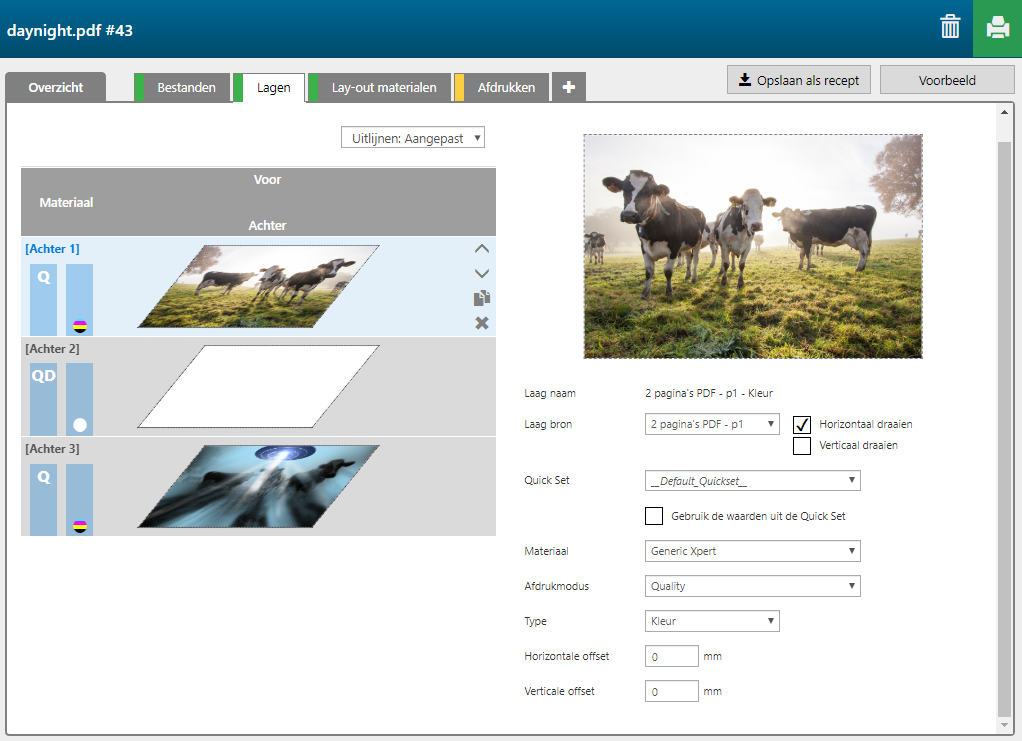This screenshot has height=741, width=1022.
Task: Open the Afdrukmodus Quality dropdown
Action: pos(752,586)
